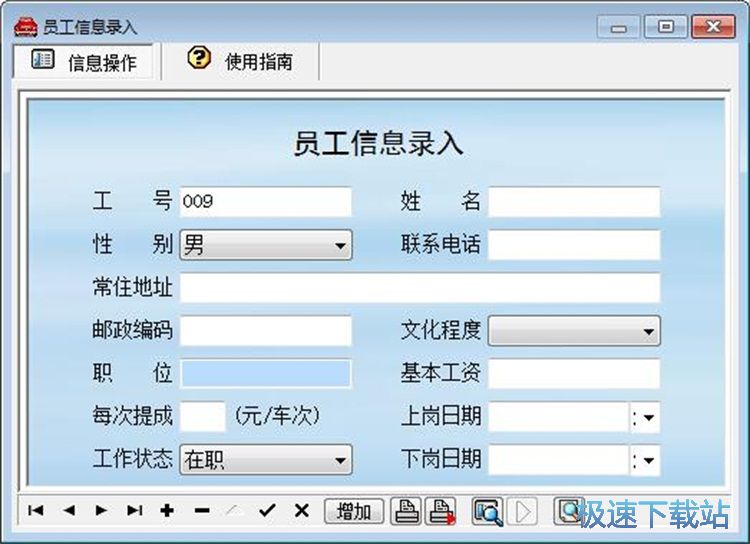Insert a new record with plus icon
750x544 pixels.
click(x=167, y=511)
